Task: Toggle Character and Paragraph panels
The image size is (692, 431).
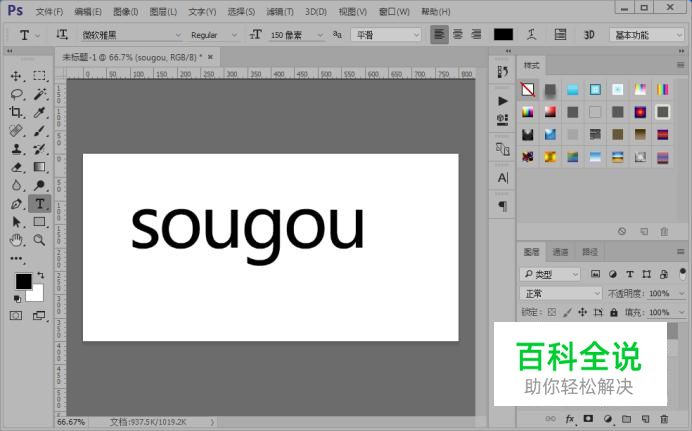Action: tap(560, 34)
